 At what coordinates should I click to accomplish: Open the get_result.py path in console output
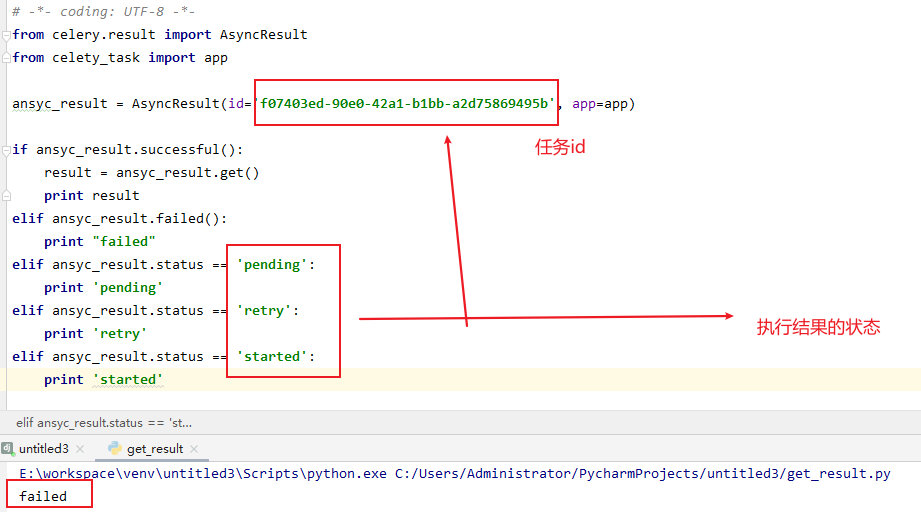pos(643,474)
